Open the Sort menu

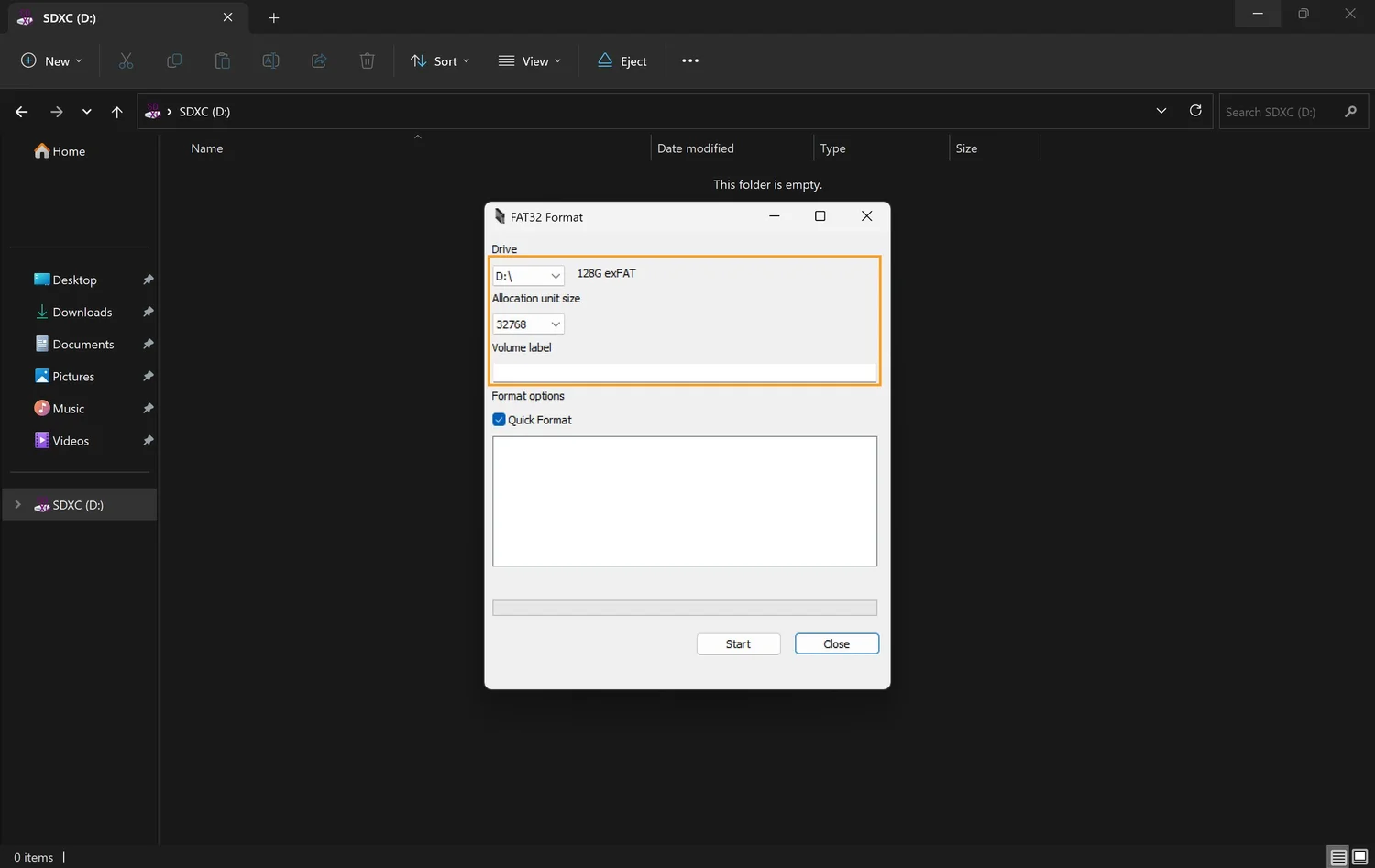[x=440, y=60]
